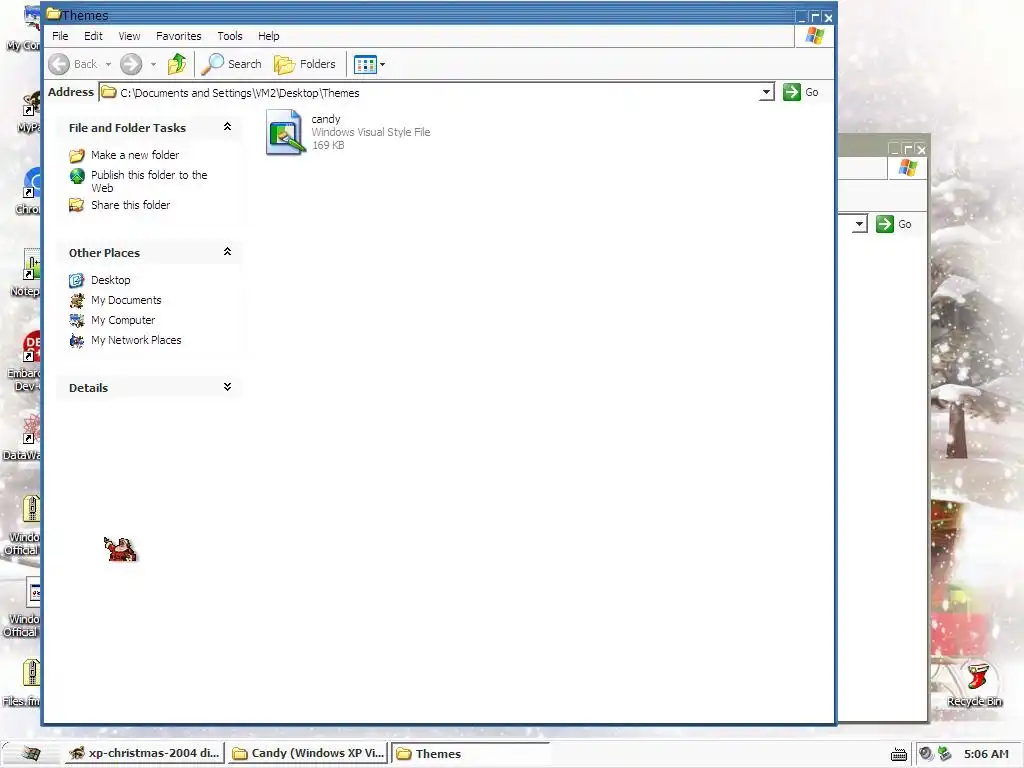Image resolution: width=1024 pixels, height=768 pixels.
Task: Open the Back history dropdown arrow
Action: 108,65
